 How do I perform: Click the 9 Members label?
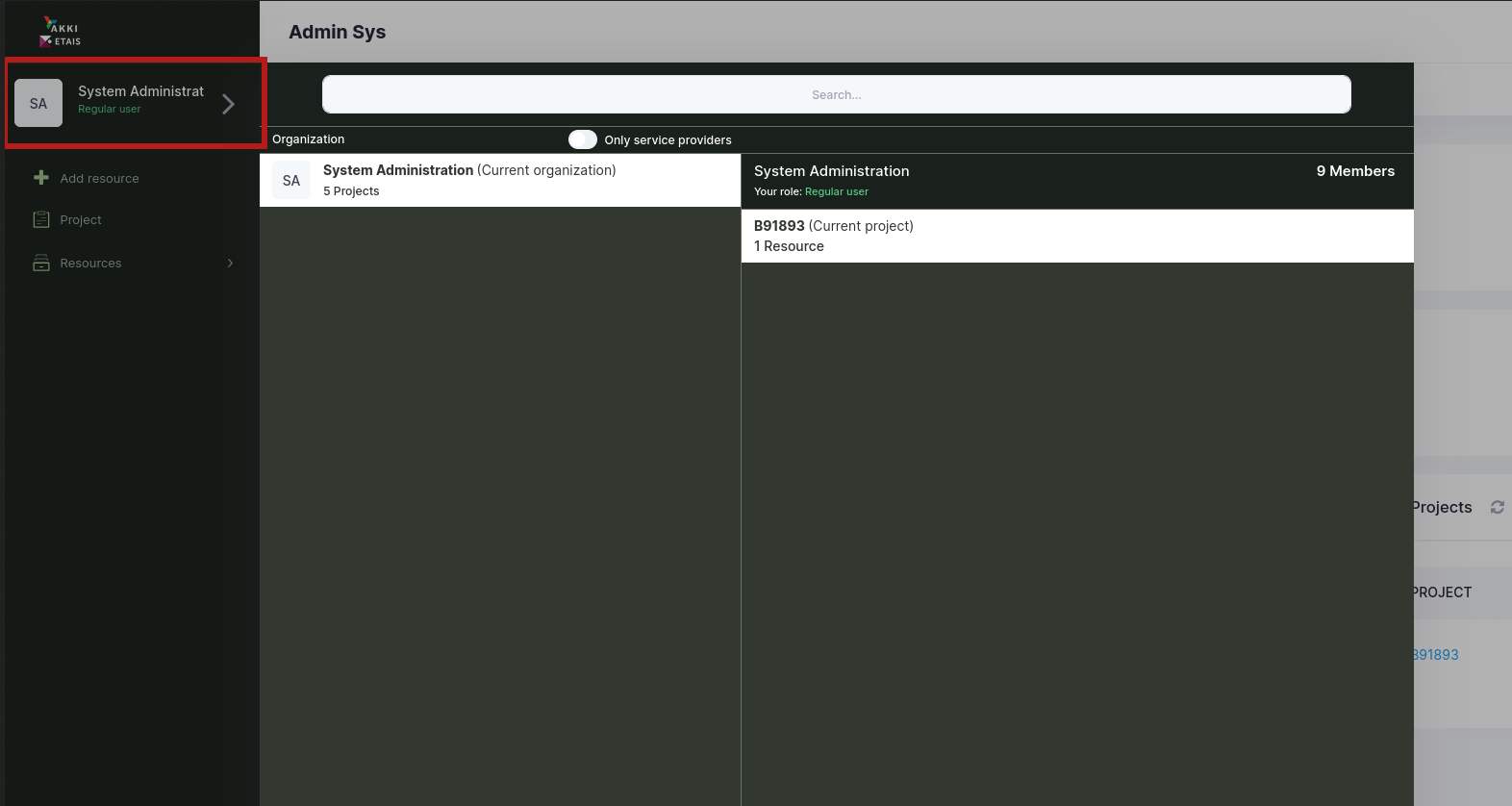click(1354, 171)
